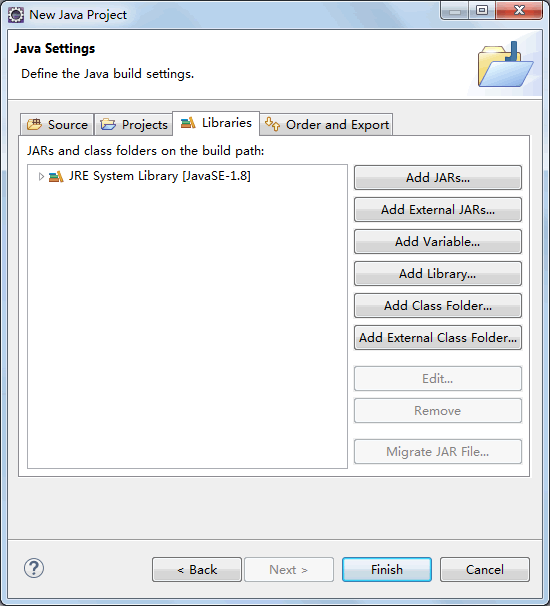
Task: Click the Projects tab folder icon
Action: (108, 124)
